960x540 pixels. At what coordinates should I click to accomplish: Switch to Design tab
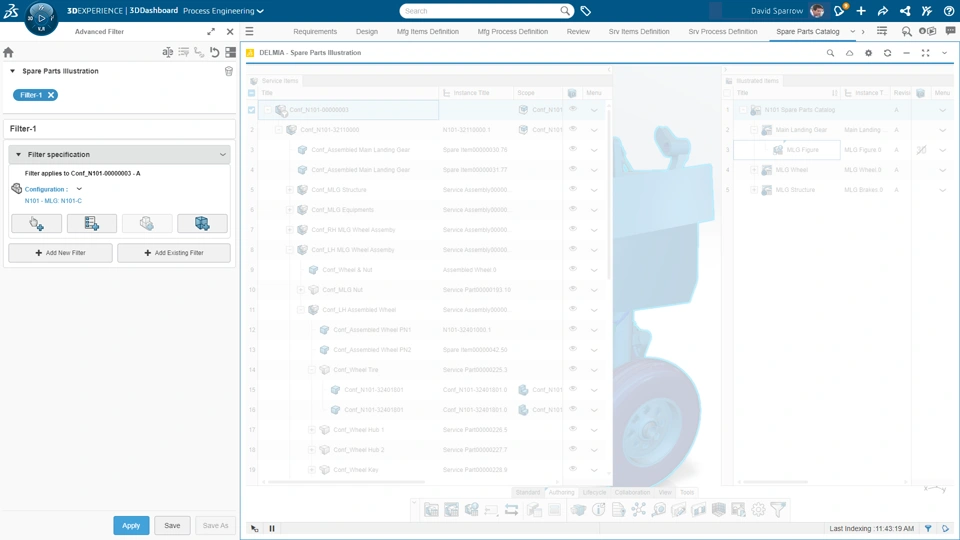[x=367, y=31]
